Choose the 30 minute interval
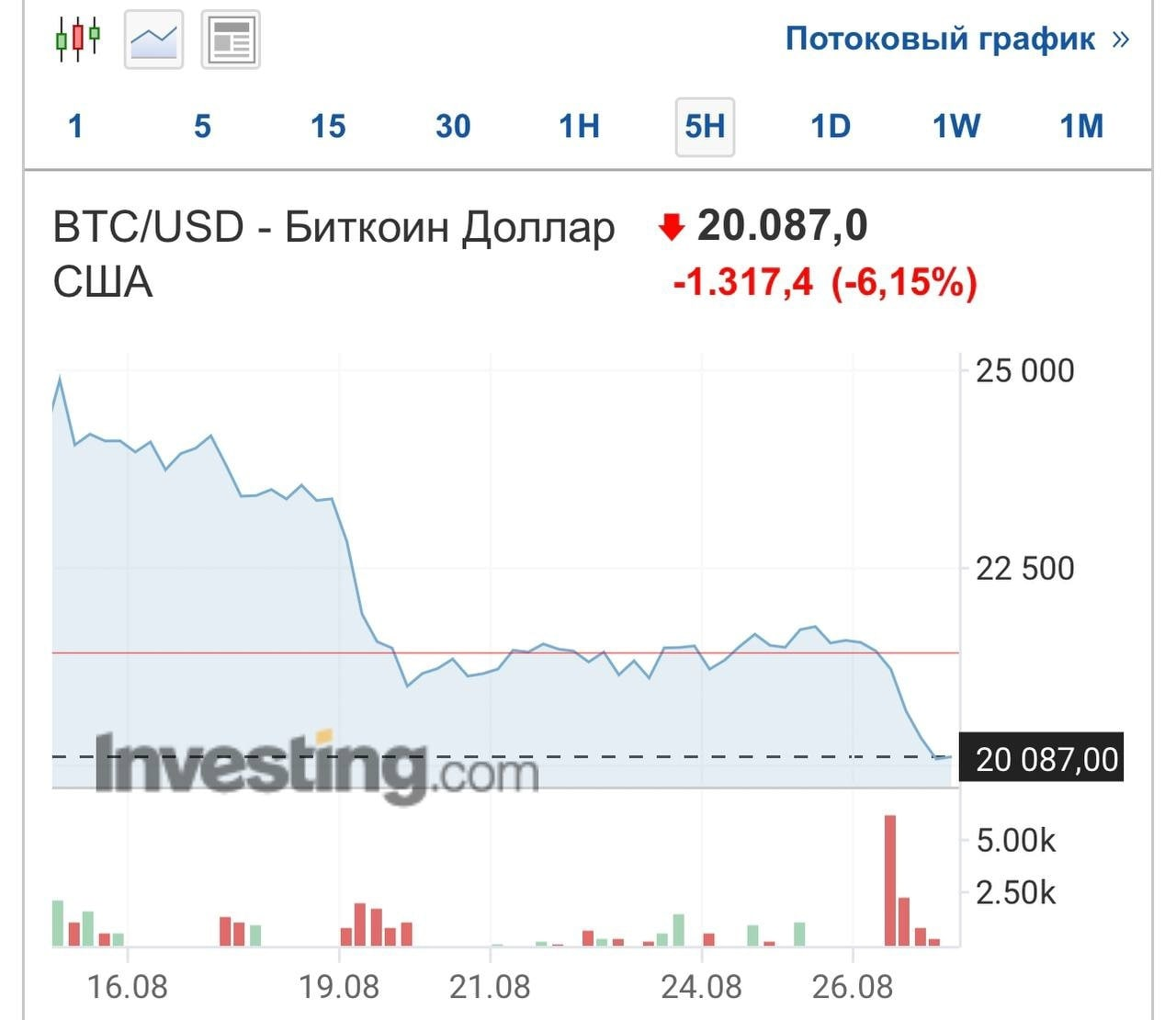Screen dimensions: 1176x1020 [x=453, y=126]
